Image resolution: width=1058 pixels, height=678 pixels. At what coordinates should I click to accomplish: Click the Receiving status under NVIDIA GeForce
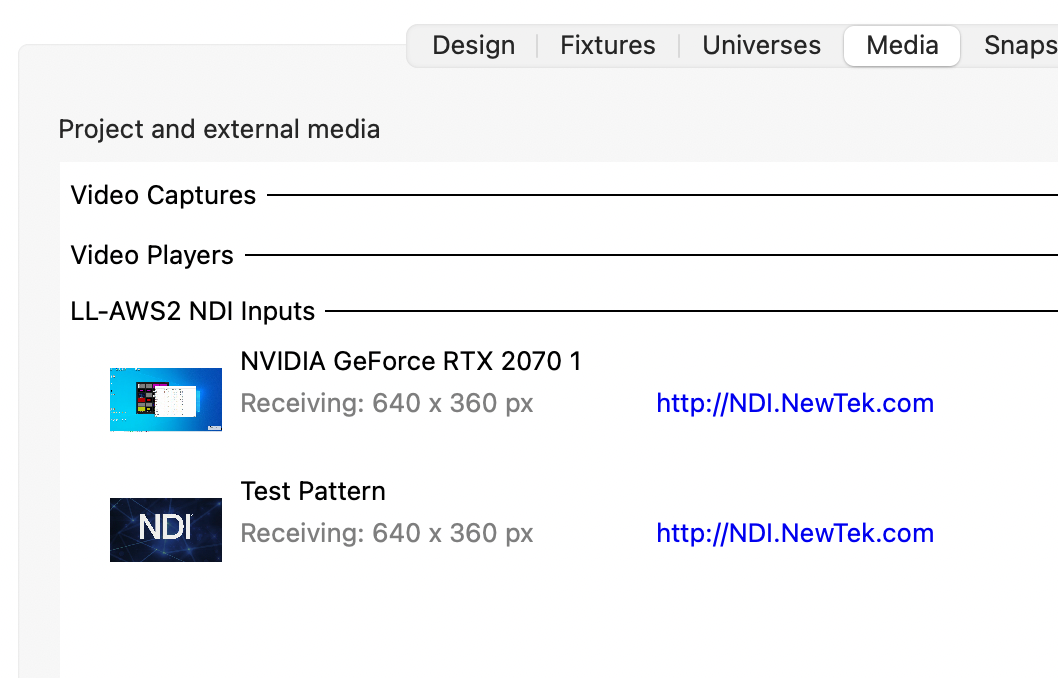(387, 403)
